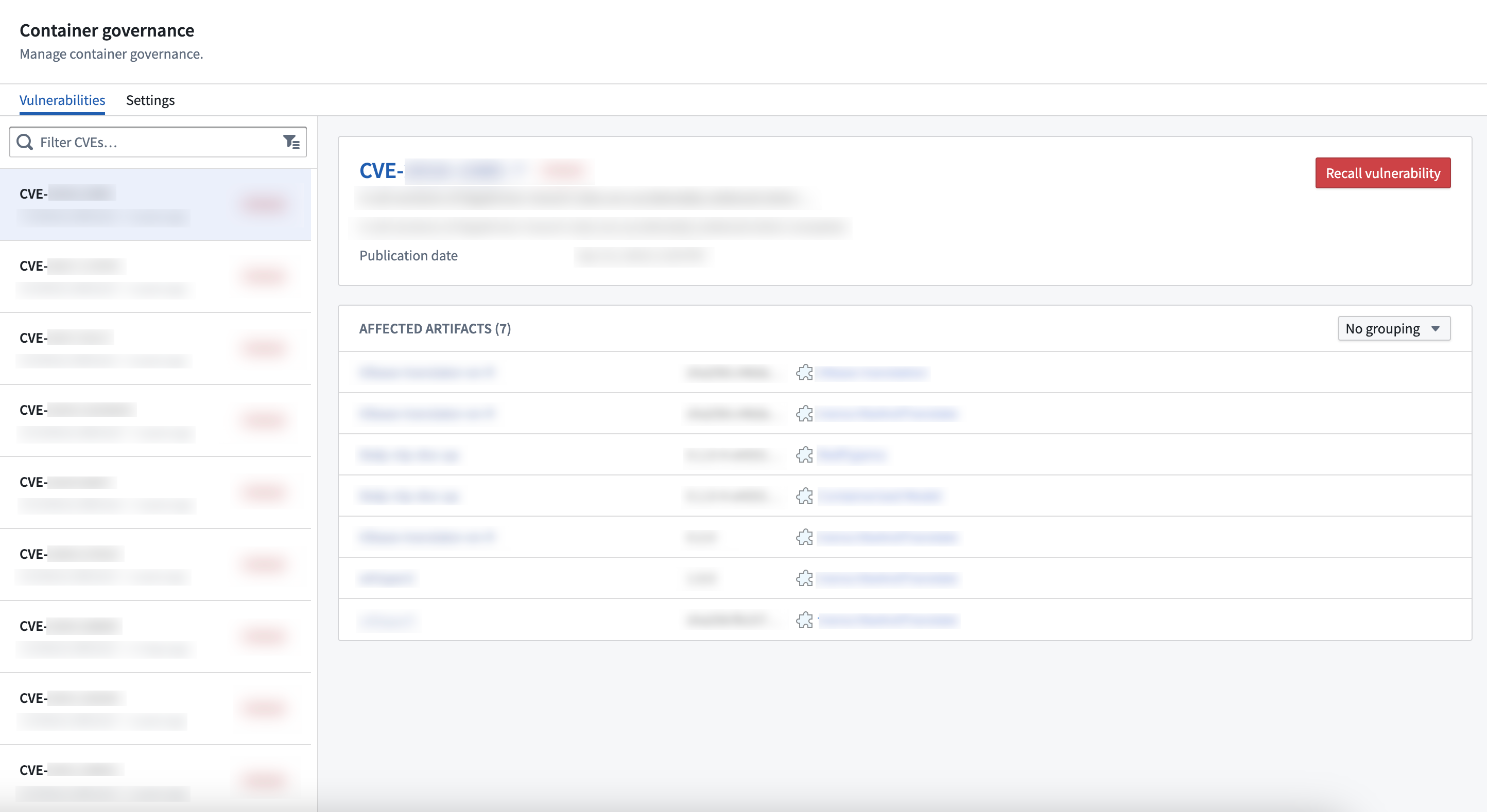Click the puzzle/integration icon on first artifact row

804,372
